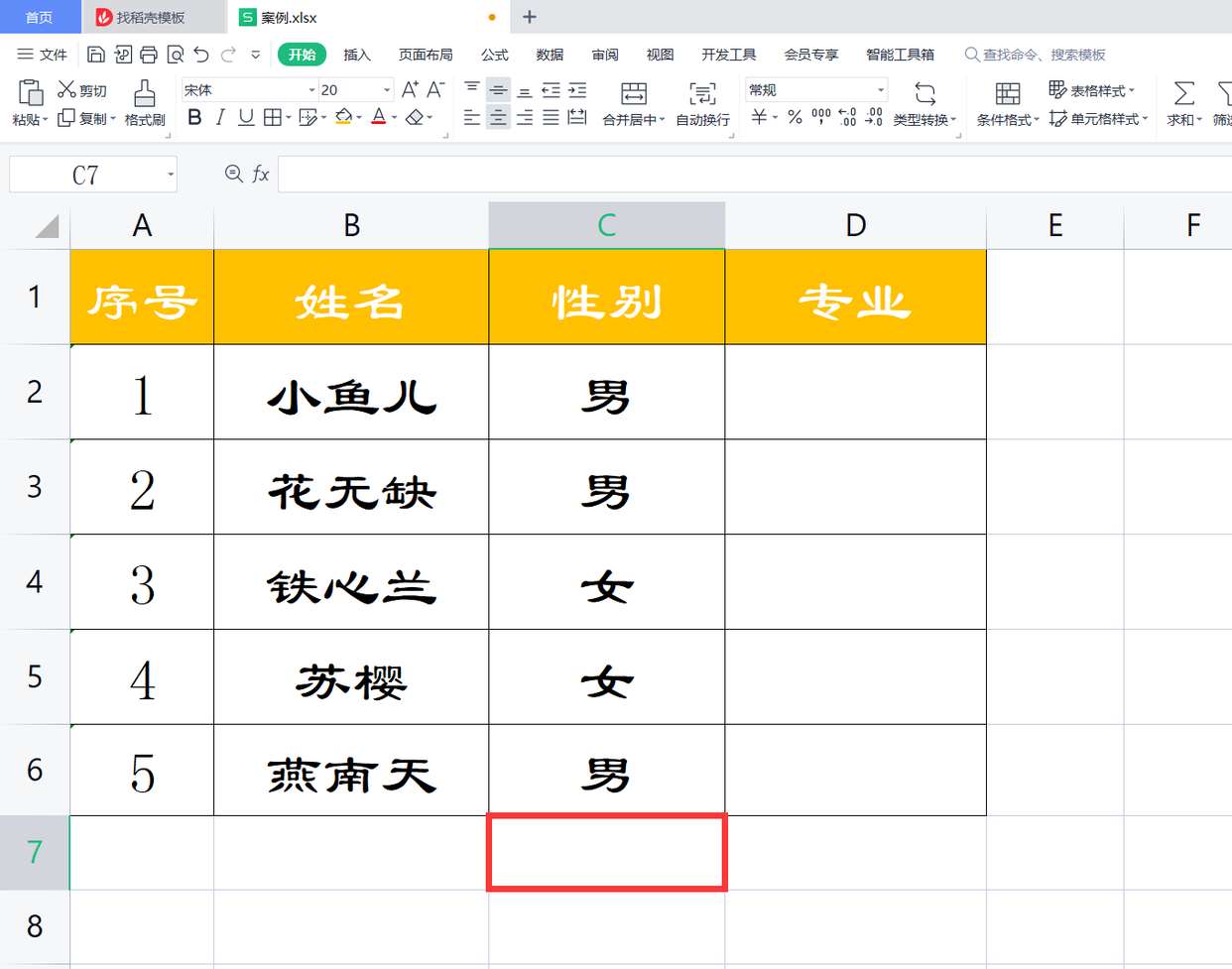Toggle center alignment for the cell

click(497, 117)
